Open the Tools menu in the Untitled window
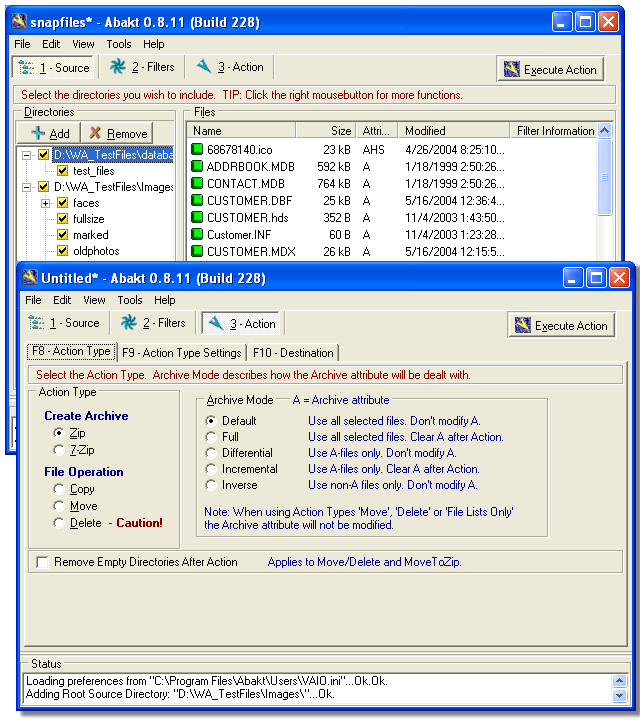Screen dimensions: 640x720 [x=130, y=300]
